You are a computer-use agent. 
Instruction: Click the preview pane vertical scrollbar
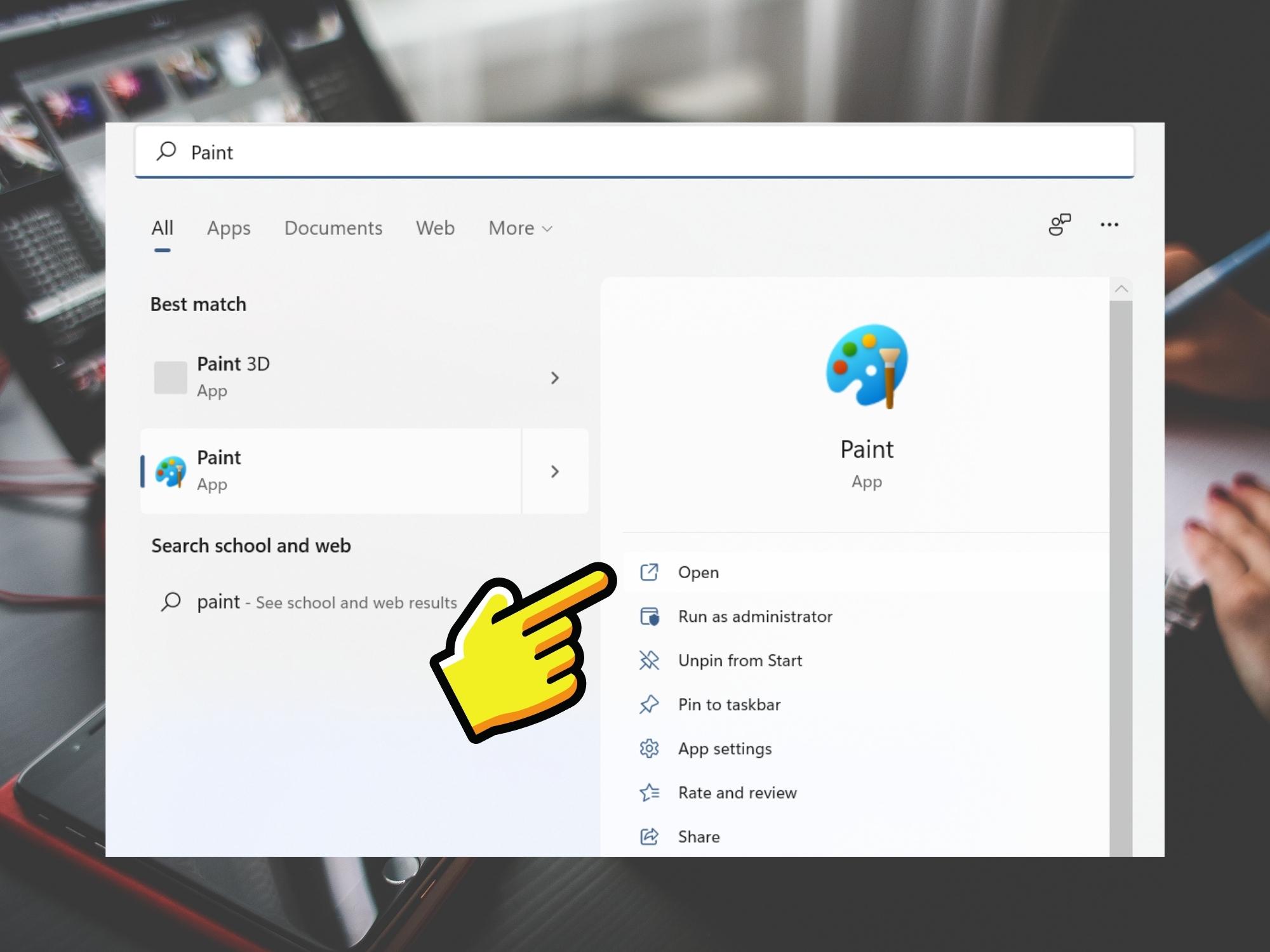click(1121, 579)
